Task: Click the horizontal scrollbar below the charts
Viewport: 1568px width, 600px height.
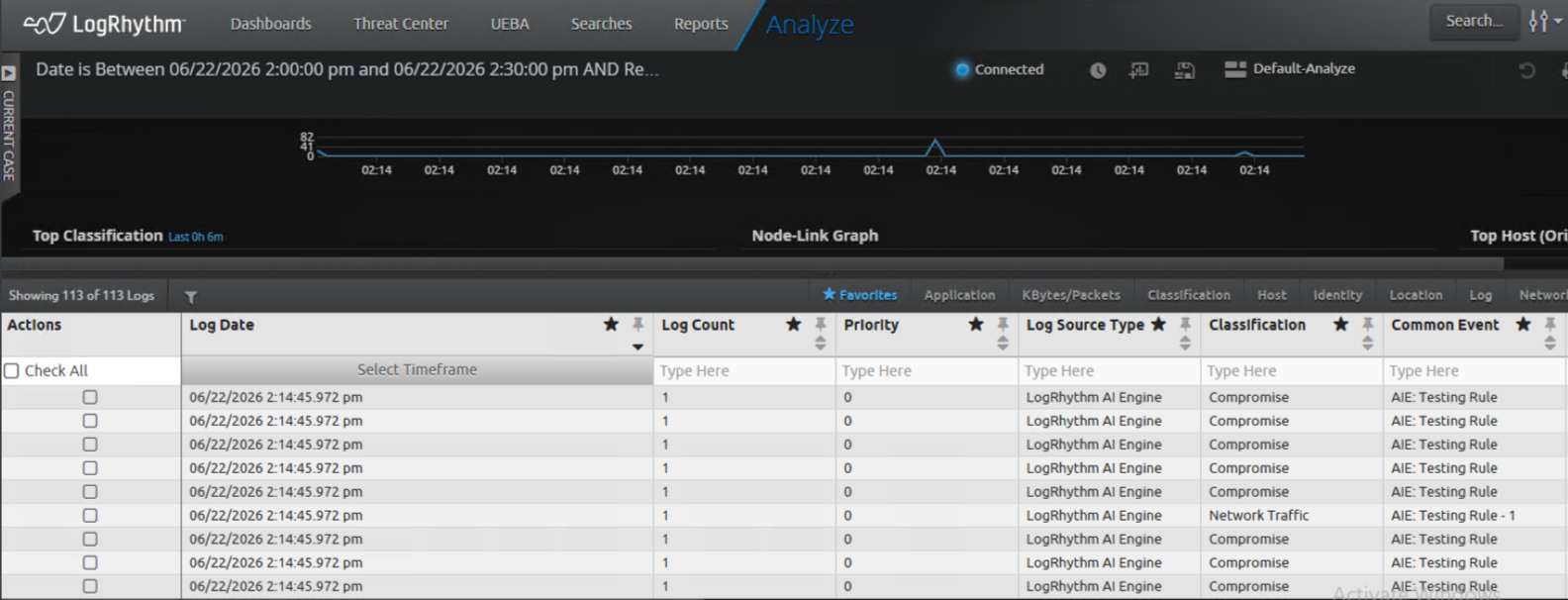Action: pyautogui.click(x=752, y=264)
